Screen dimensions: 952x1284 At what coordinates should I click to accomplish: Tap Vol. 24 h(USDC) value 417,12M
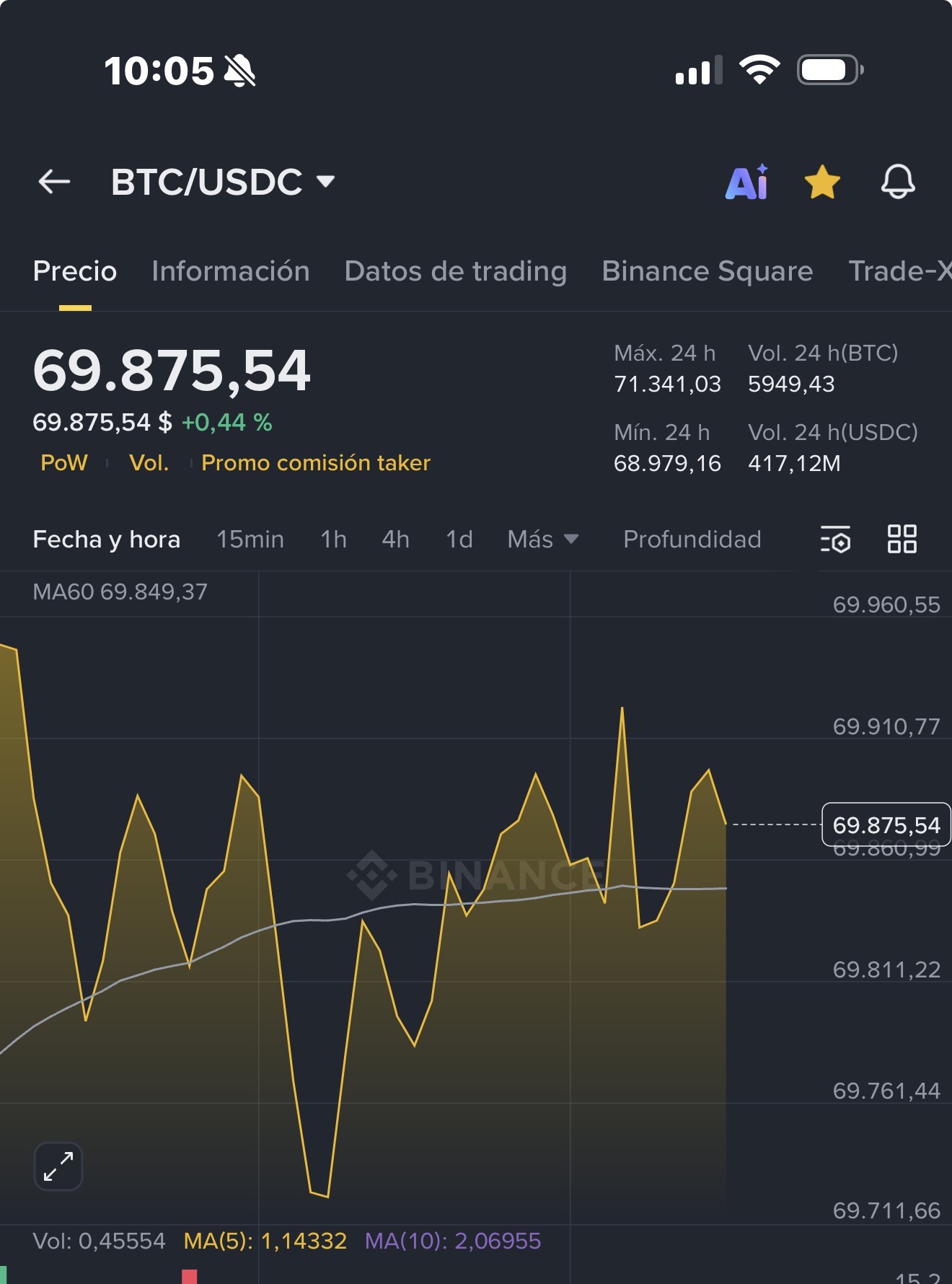(794, 463)
